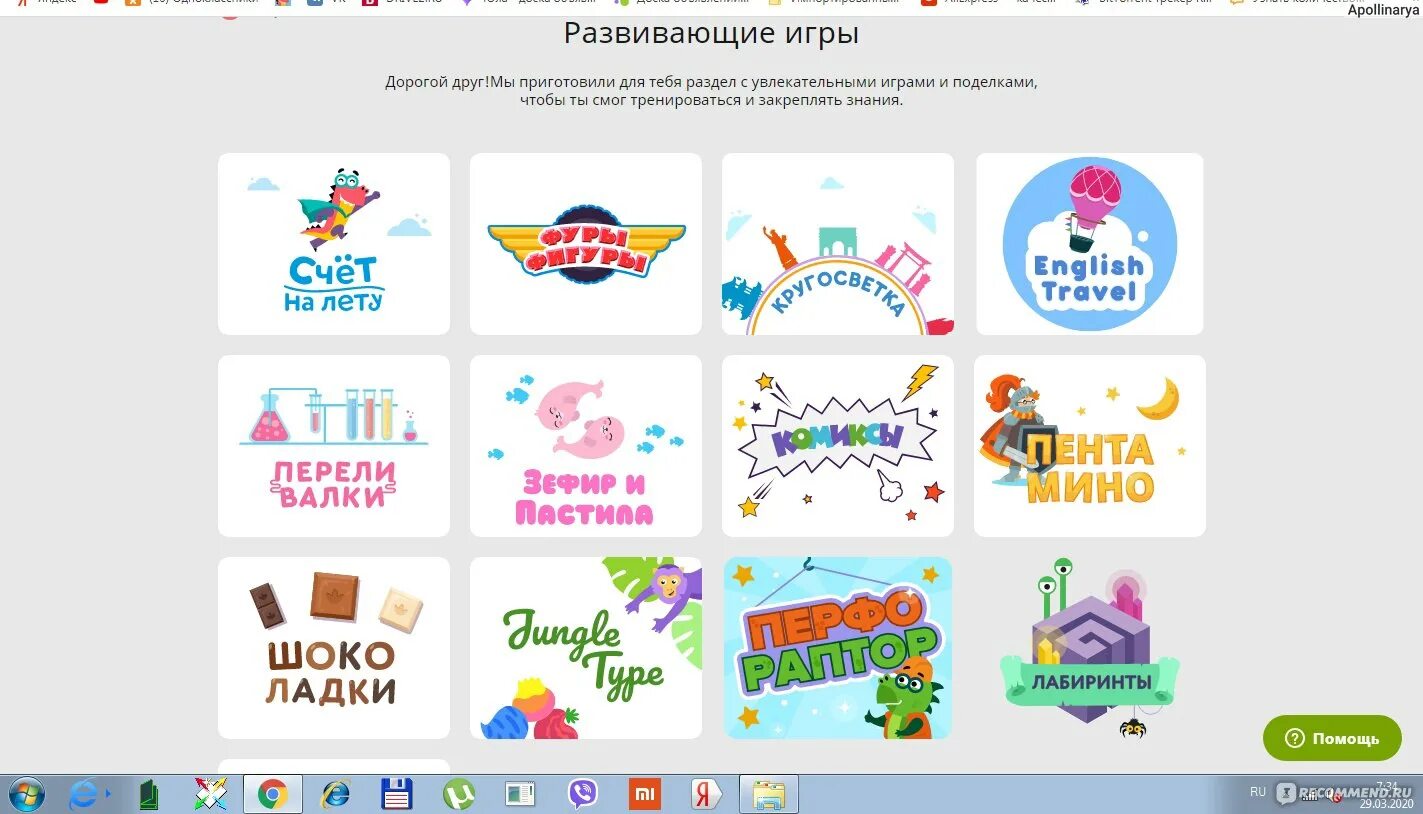
Task: Launch Yandex from the taskbar
Action: pyautogui.click(x=707, y=795)
